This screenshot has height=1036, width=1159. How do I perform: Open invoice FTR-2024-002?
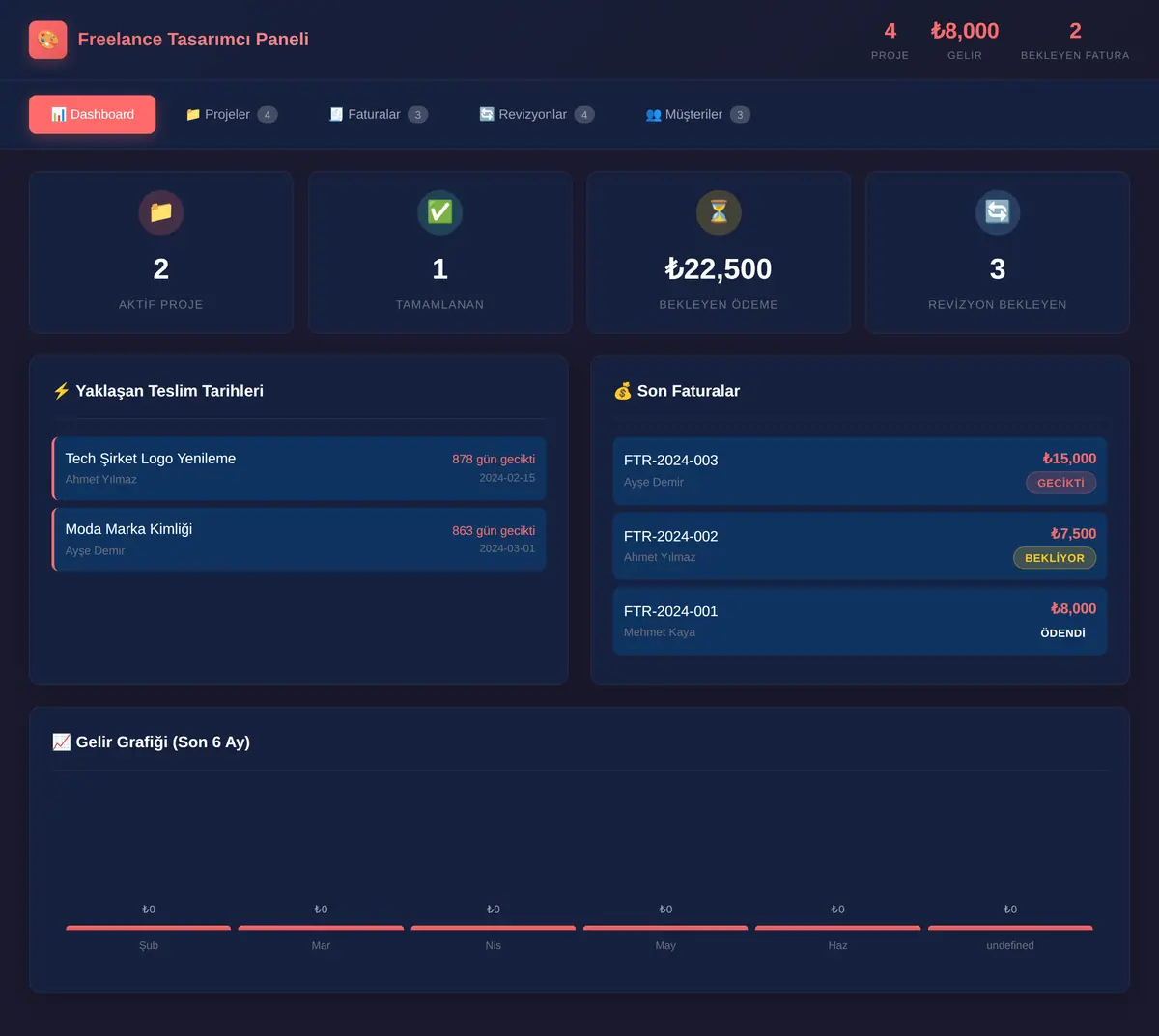click(x=860, y=546)
